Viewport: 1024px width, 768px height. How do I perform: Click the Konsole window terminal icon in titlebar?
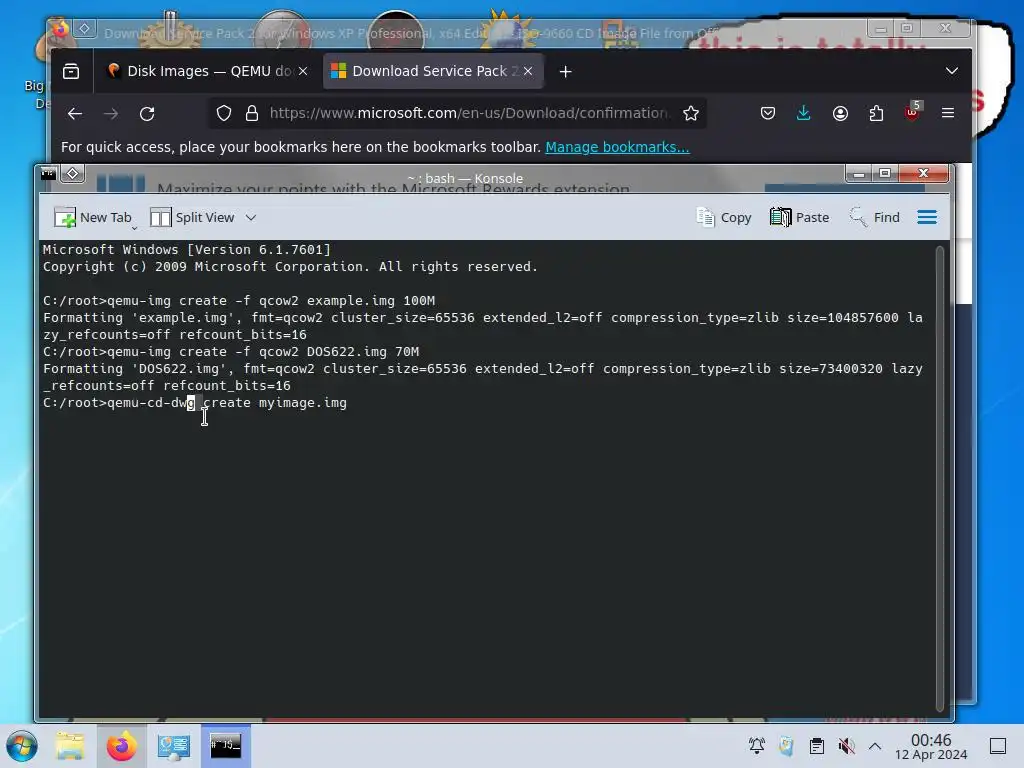pyautogui.click(x=49, y=174)
